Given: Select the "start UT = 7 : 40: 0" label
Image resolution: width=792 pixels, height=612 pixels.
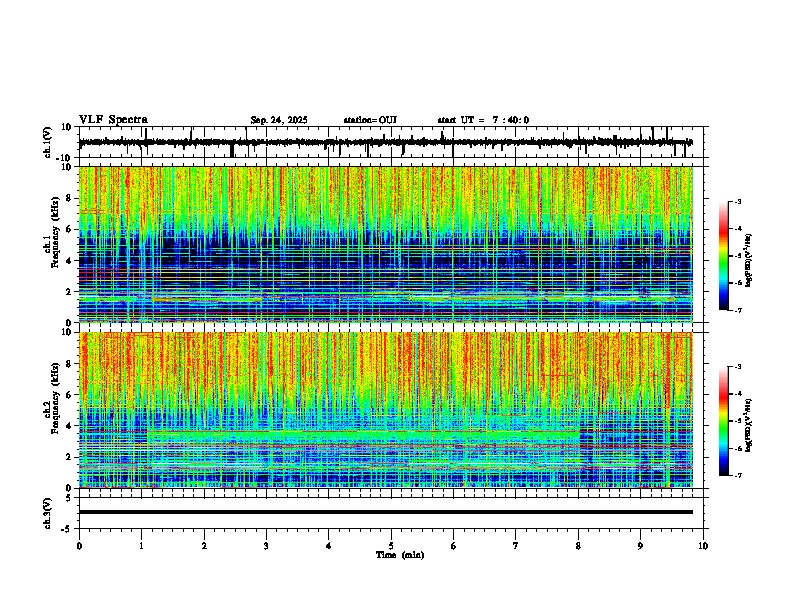Looking at the screenshot, I should (483, 120).
